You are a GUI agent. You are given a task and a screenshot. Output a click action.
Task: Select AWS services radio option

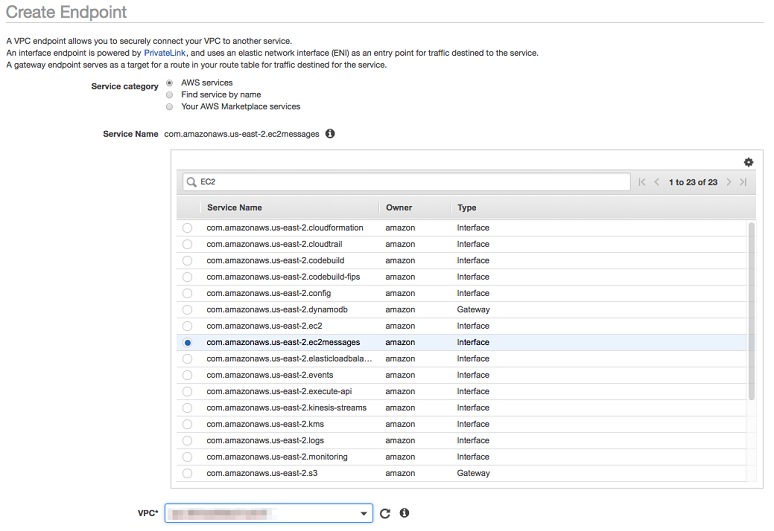pos(169,83)
